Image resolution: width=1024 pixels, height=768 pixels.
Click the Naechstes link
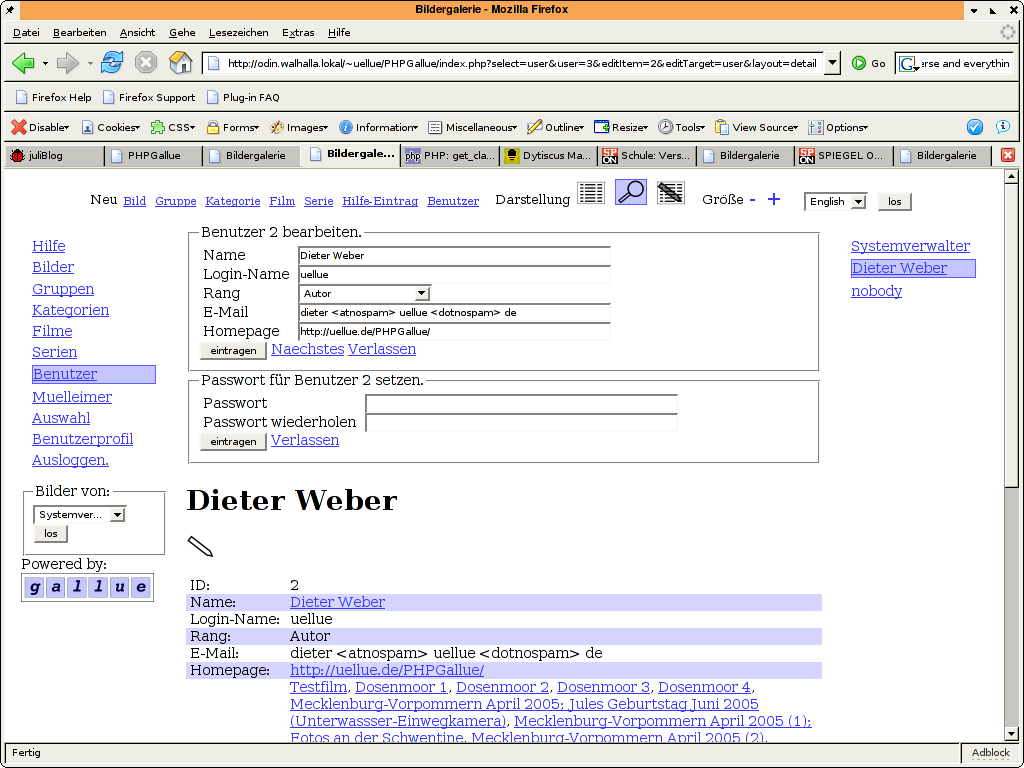307,349
